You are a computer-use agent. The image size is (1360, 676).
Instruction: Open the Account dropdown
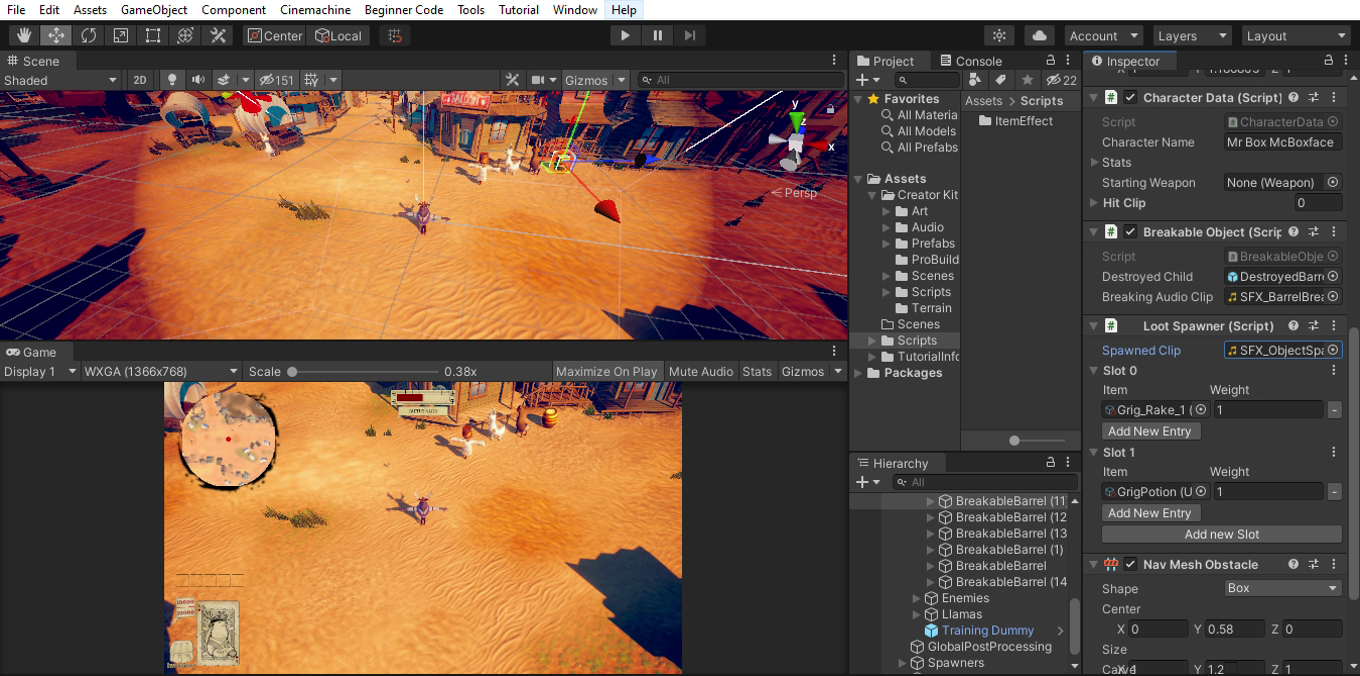(x=1104, y=35)
